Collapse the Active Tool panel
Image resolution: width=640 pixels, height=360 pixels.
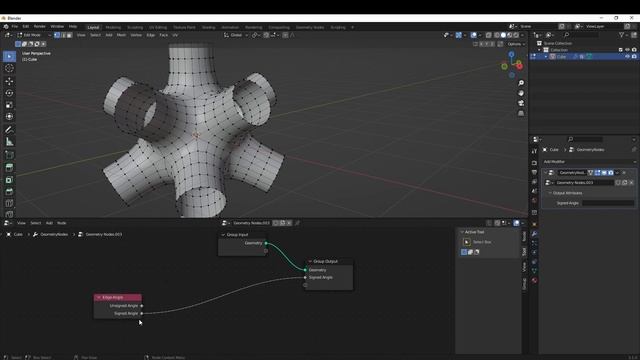point(462,232)
